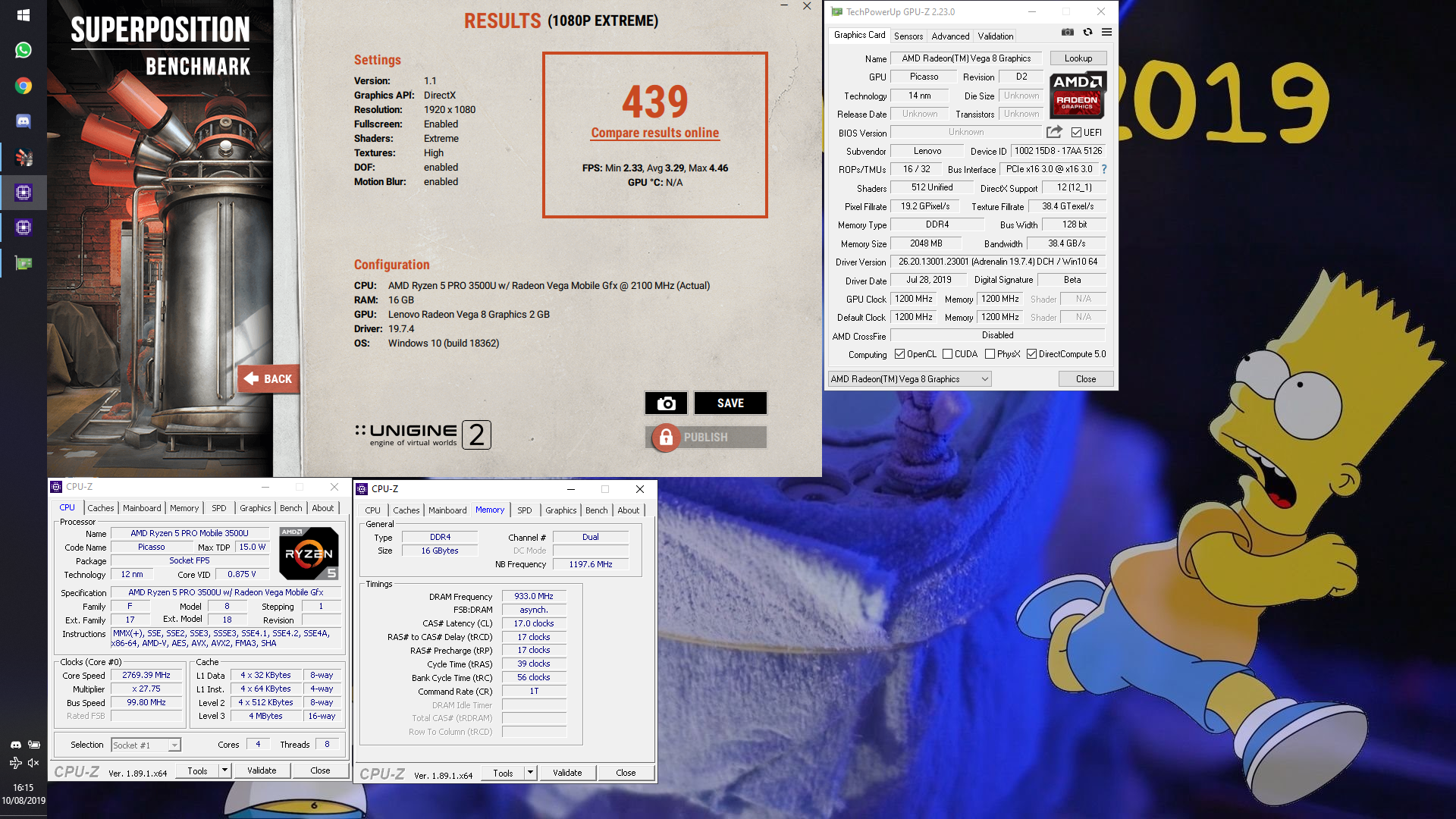Click the BACK button in Superposition

268,378
